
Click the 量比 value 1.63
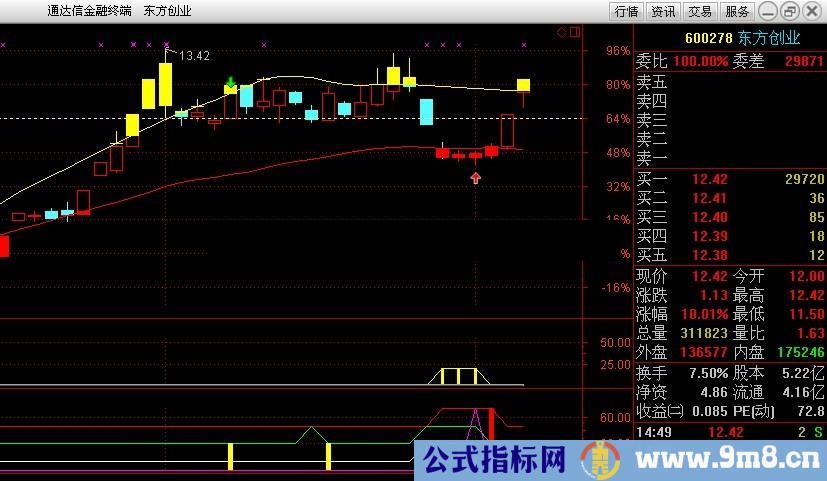click(x=811, y=333)
